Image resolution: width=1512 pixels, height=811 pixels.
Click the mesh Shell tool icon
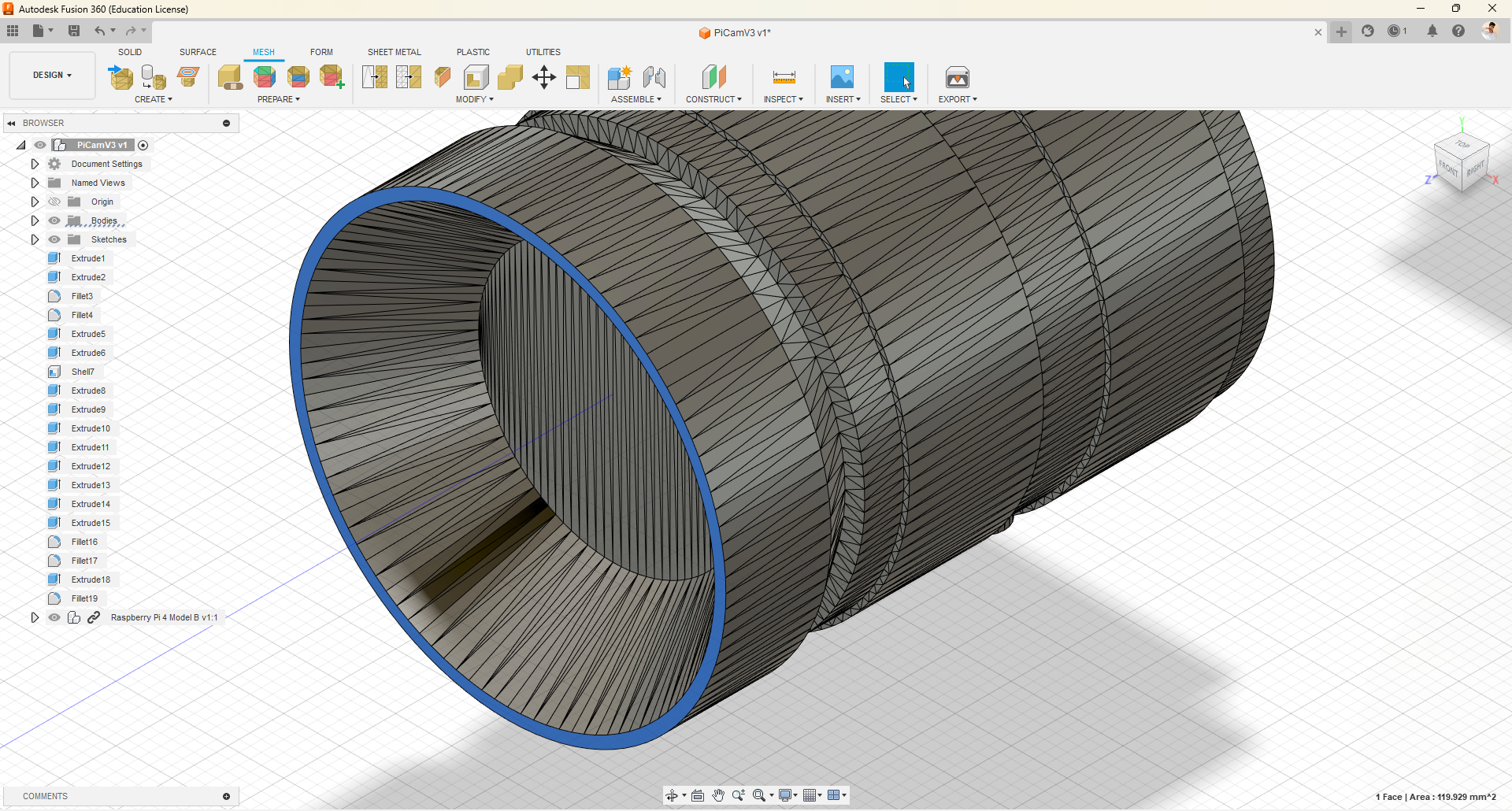[x=476, y=77]
